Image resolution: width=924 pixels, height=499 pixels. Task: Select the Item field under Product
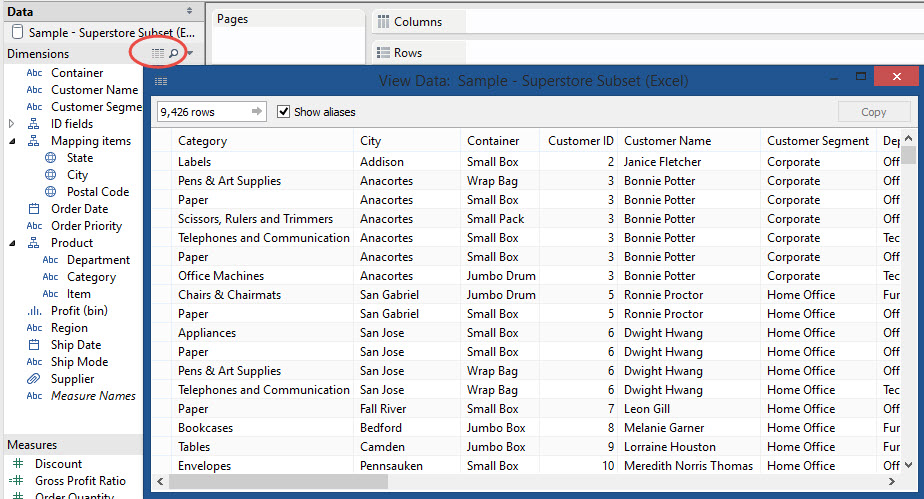(x=78, y=294)
